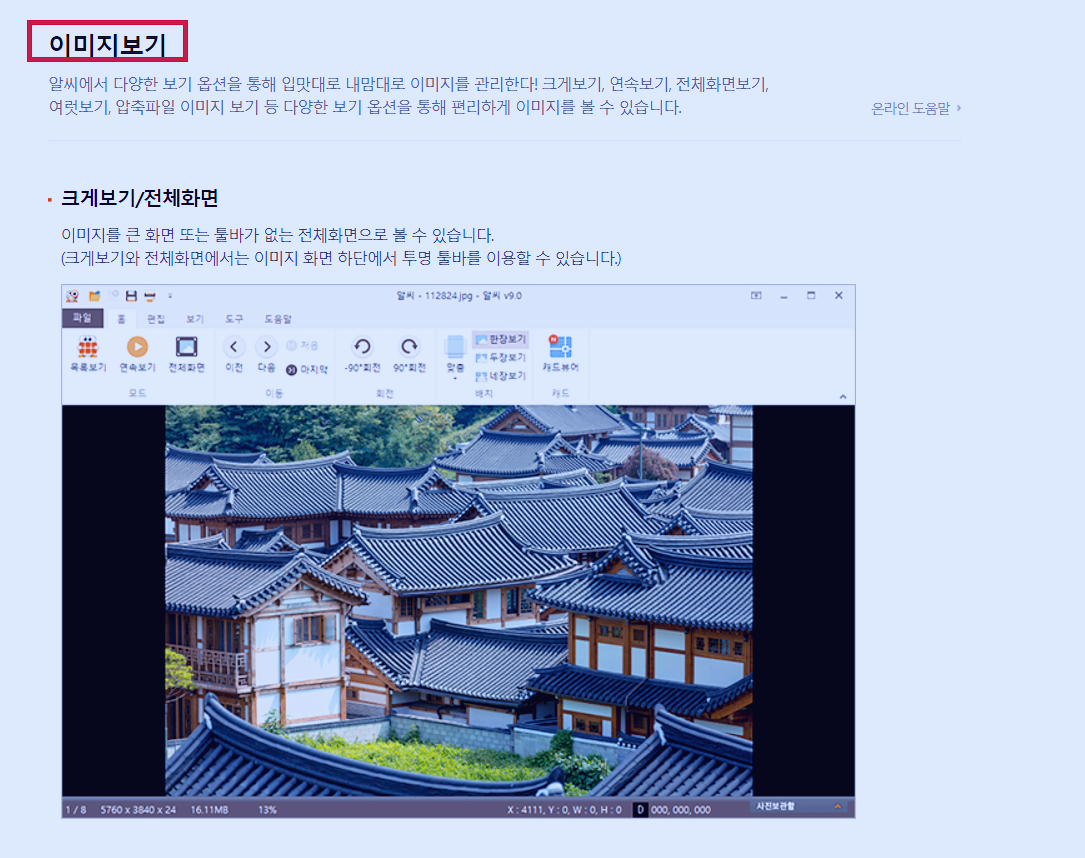This screenshot has height=858, width=1085.
Task: Click the 1 / 8 image counter in status bar
Action: tap(76, 810)
